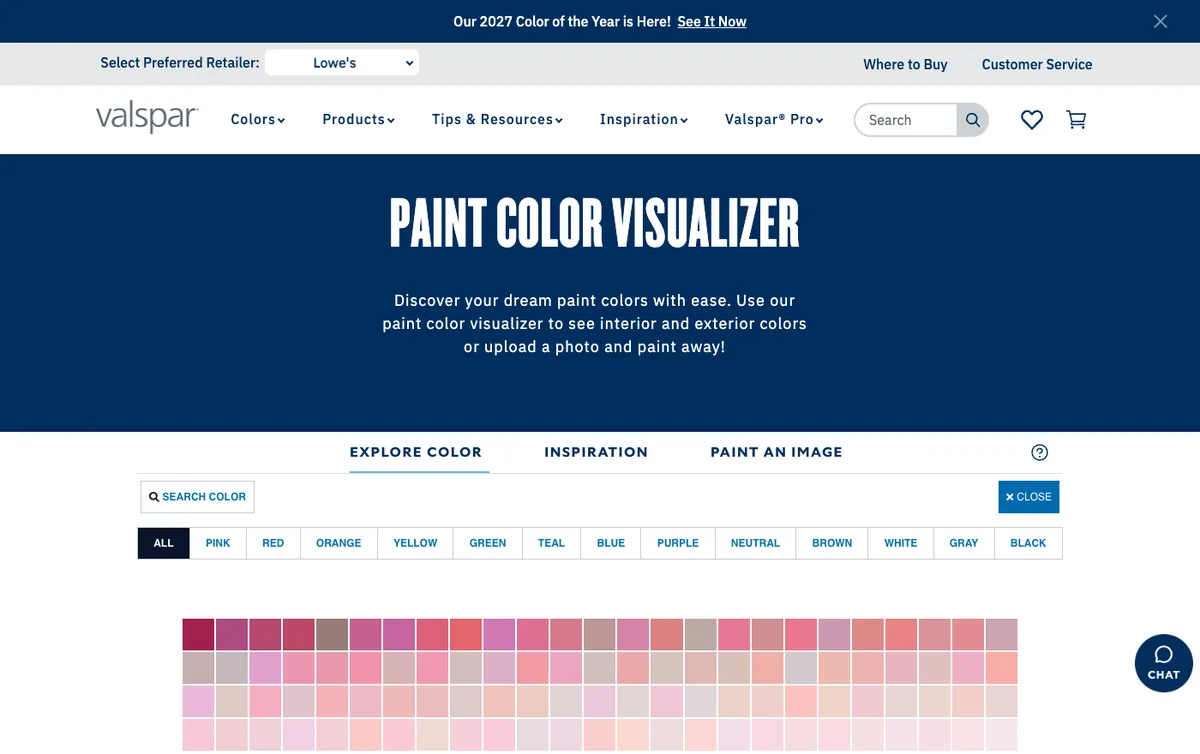This screenshot has height=754, width=1200.
Task: Click the blue Close button
Action: point(1028,496)
